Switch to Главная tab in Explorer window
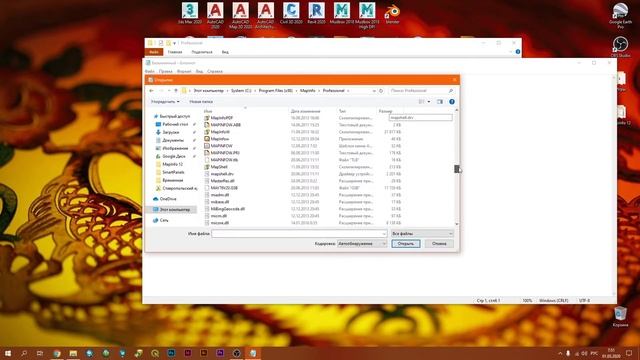The image size is (640, 360). pos(175,52)
